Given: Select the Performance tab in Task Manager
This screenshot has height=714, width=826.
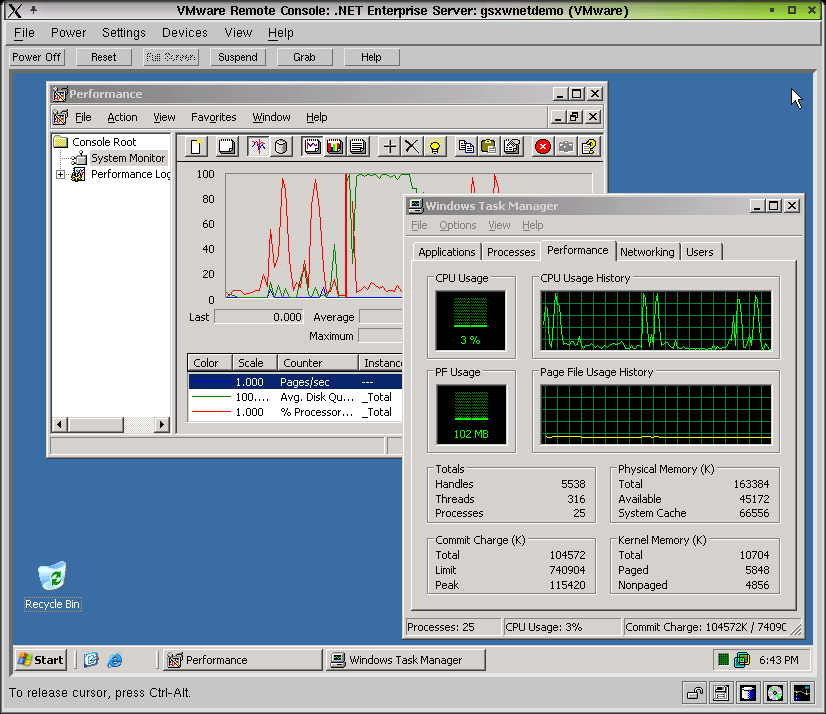Looking at the screenshot, I should (x=577, y=250).
